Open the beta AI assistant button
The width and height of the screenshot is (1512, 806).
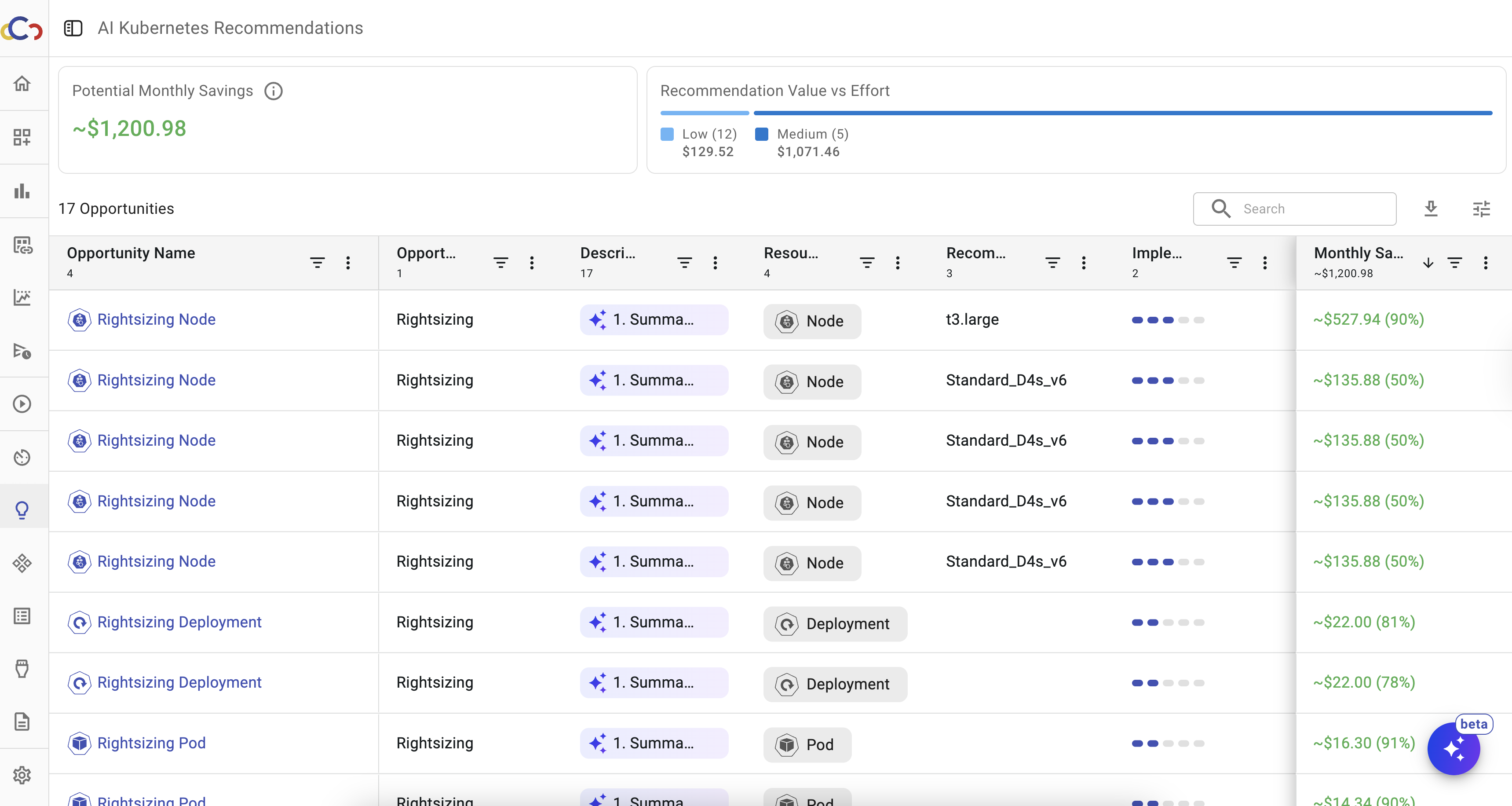click(x=1454, y=748)
